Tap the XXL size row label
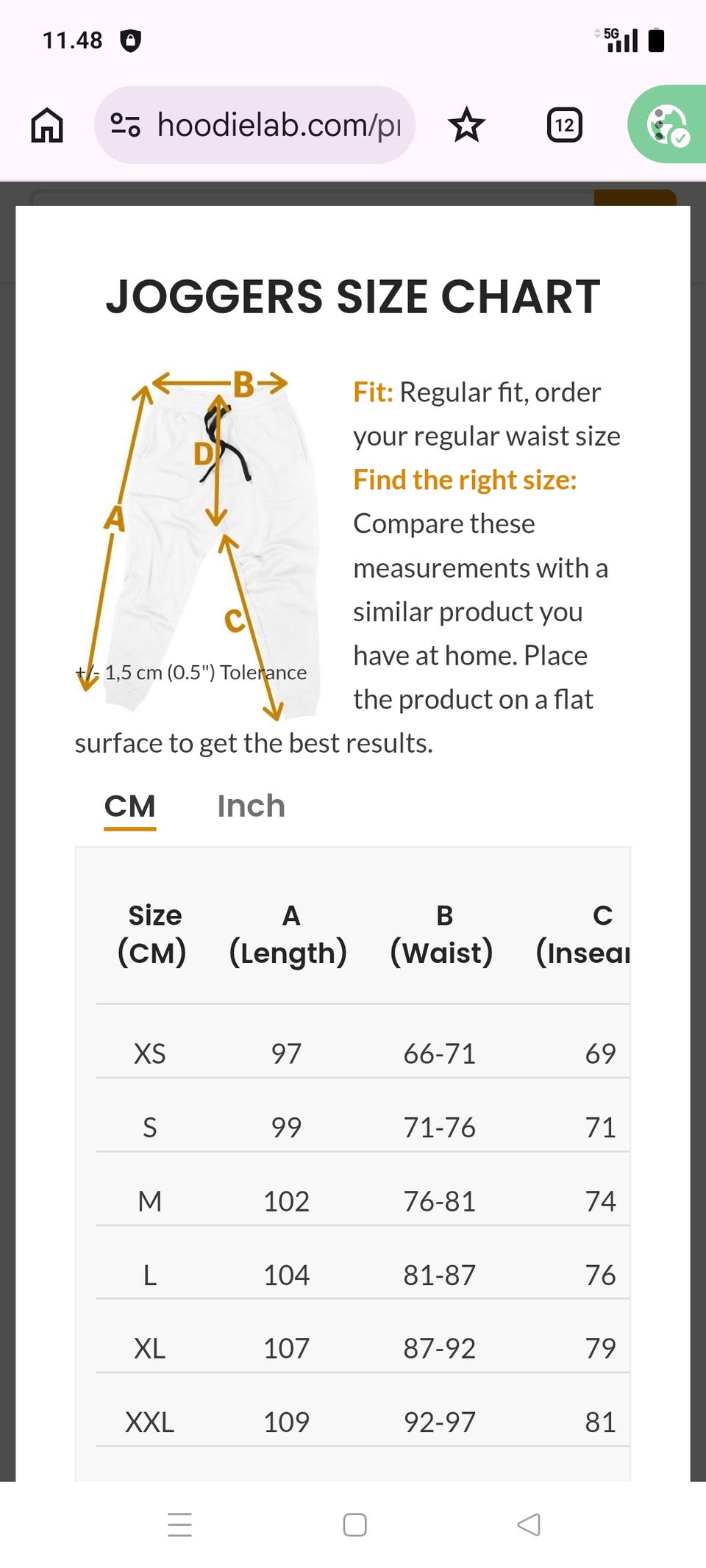The height and width of the screenshot is (1568, 706). click(x=150, y=1422)
